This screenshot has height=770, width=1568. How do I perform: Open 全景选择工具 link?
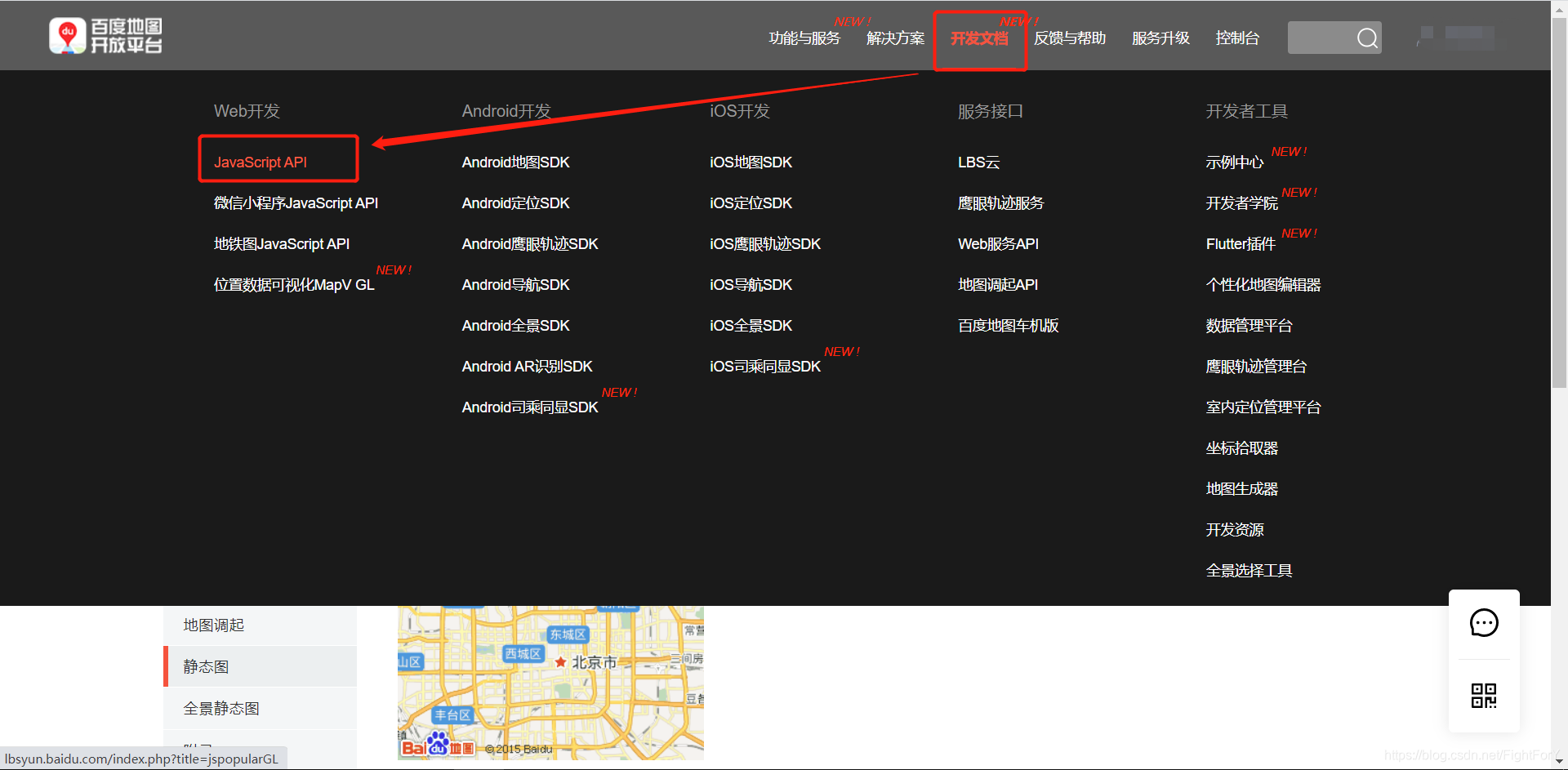1249,571
